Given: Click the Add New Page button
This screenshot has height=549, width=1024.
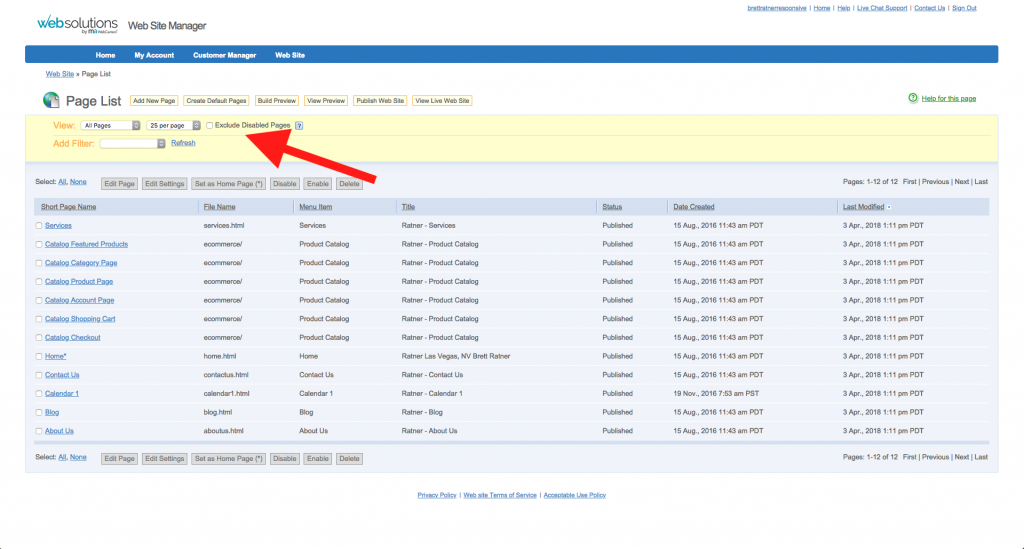Looking at the screenshot, I should 154,101.
